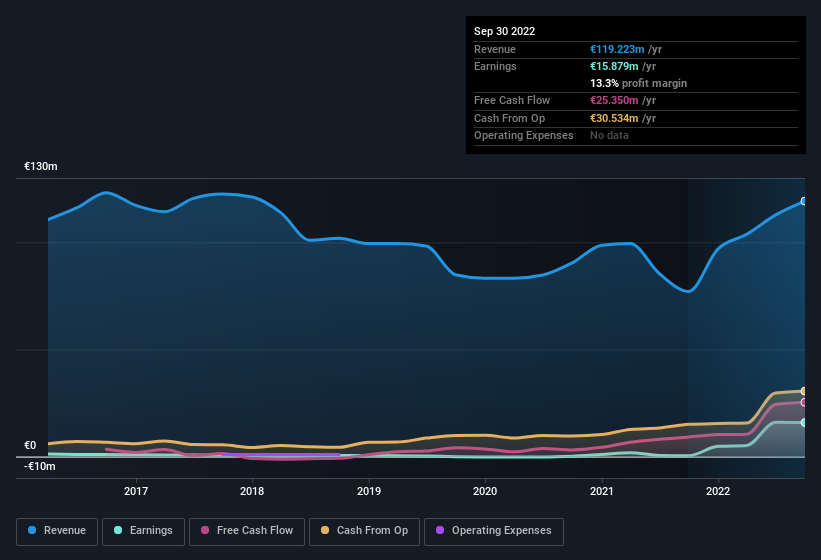Toggle the Operating Expenses legend button
Image resolution: width=821 pixels, height=560 pixels.
493,531
